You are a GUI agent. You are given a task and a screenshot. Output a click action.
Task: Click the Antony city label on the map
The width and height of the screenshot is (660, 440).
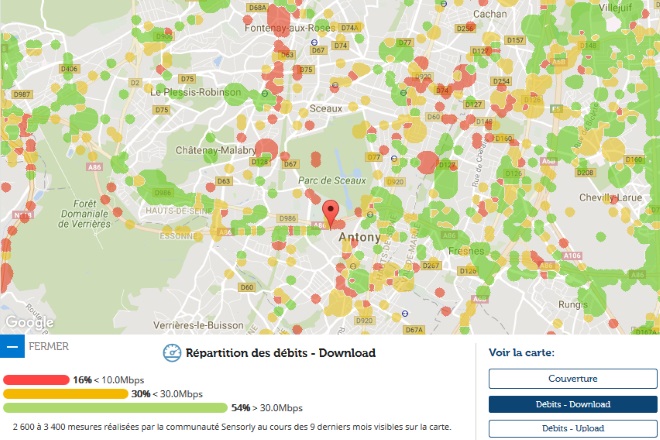360,238
